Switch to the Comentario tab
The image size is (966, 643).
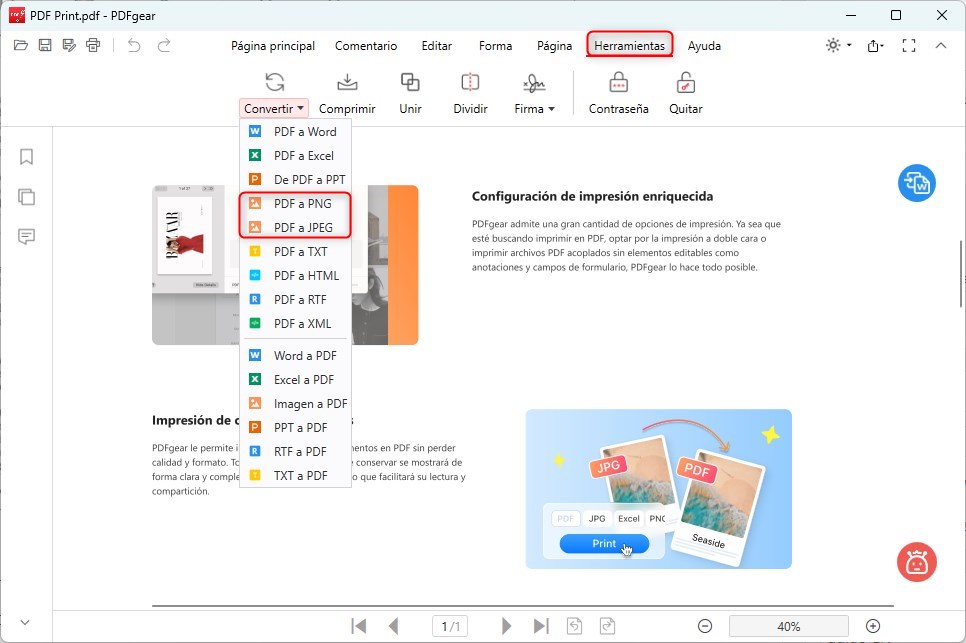(x=366, y=46)
